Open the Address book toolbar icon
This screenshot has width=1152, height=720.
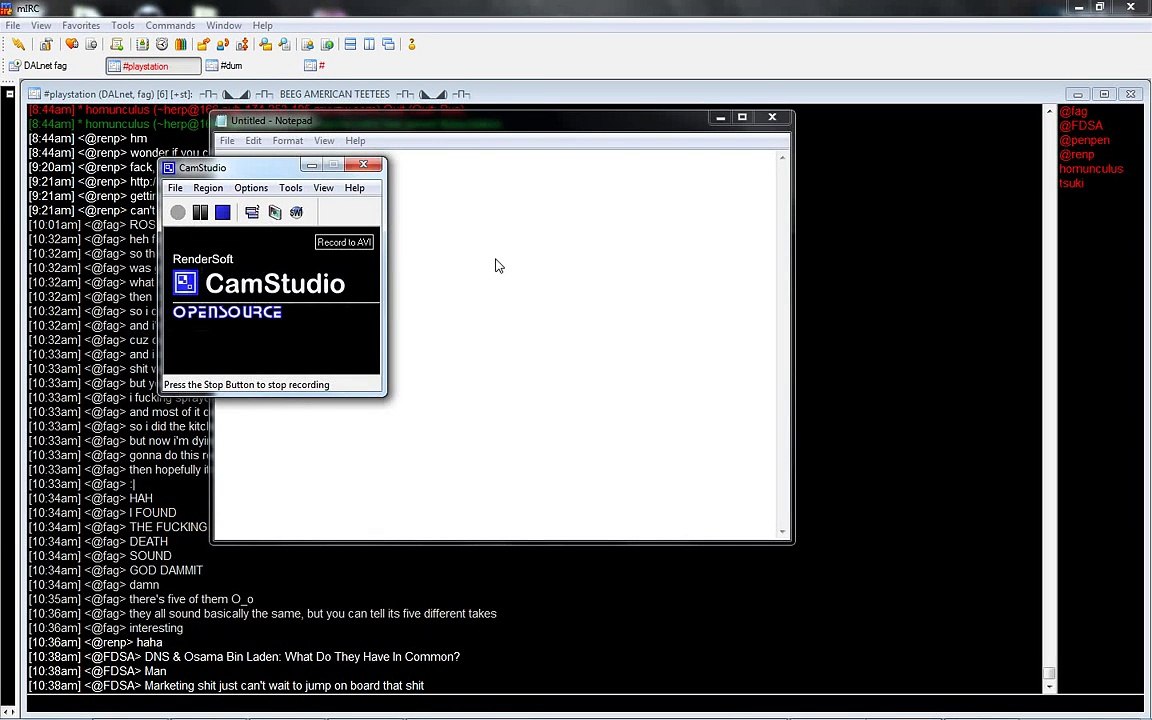coord(143,45)
